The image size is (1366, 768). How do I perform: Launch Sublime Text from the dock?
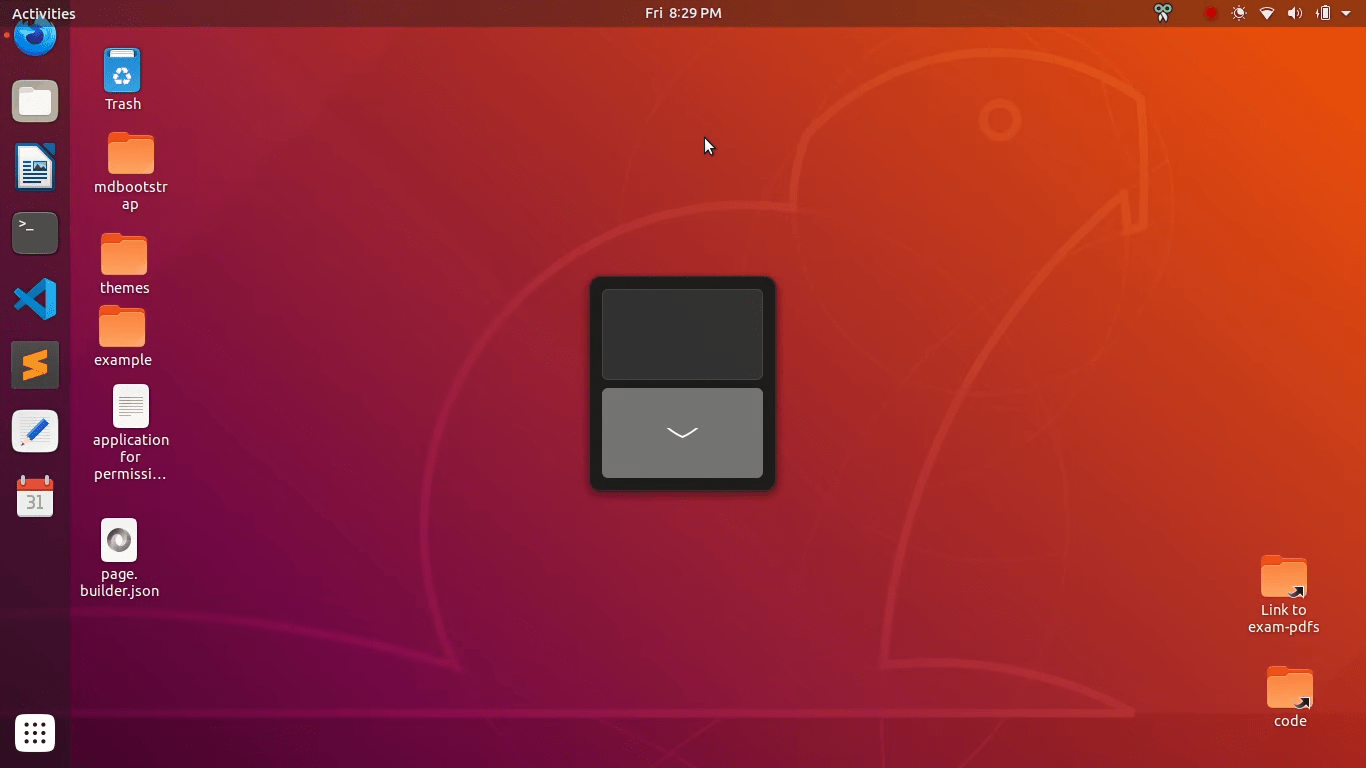(x=34, y=365)
